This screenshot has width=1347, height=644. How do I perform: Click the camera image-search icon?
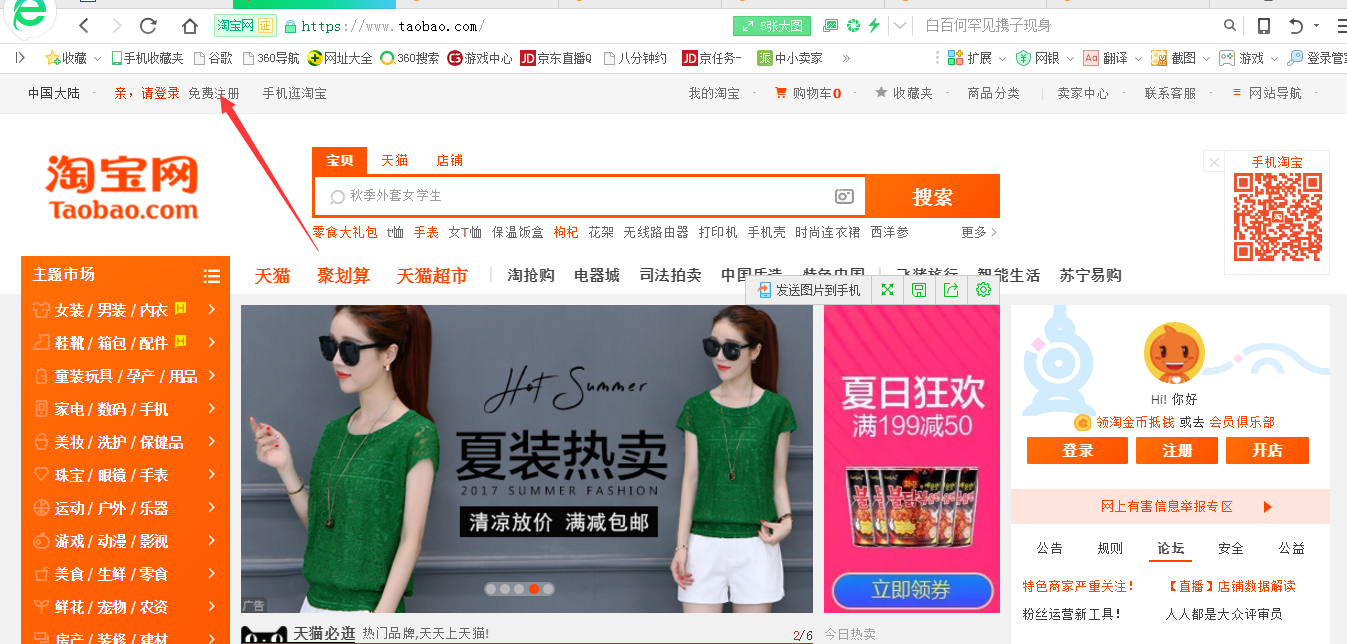pyautogui.click(x=845, y=196)
